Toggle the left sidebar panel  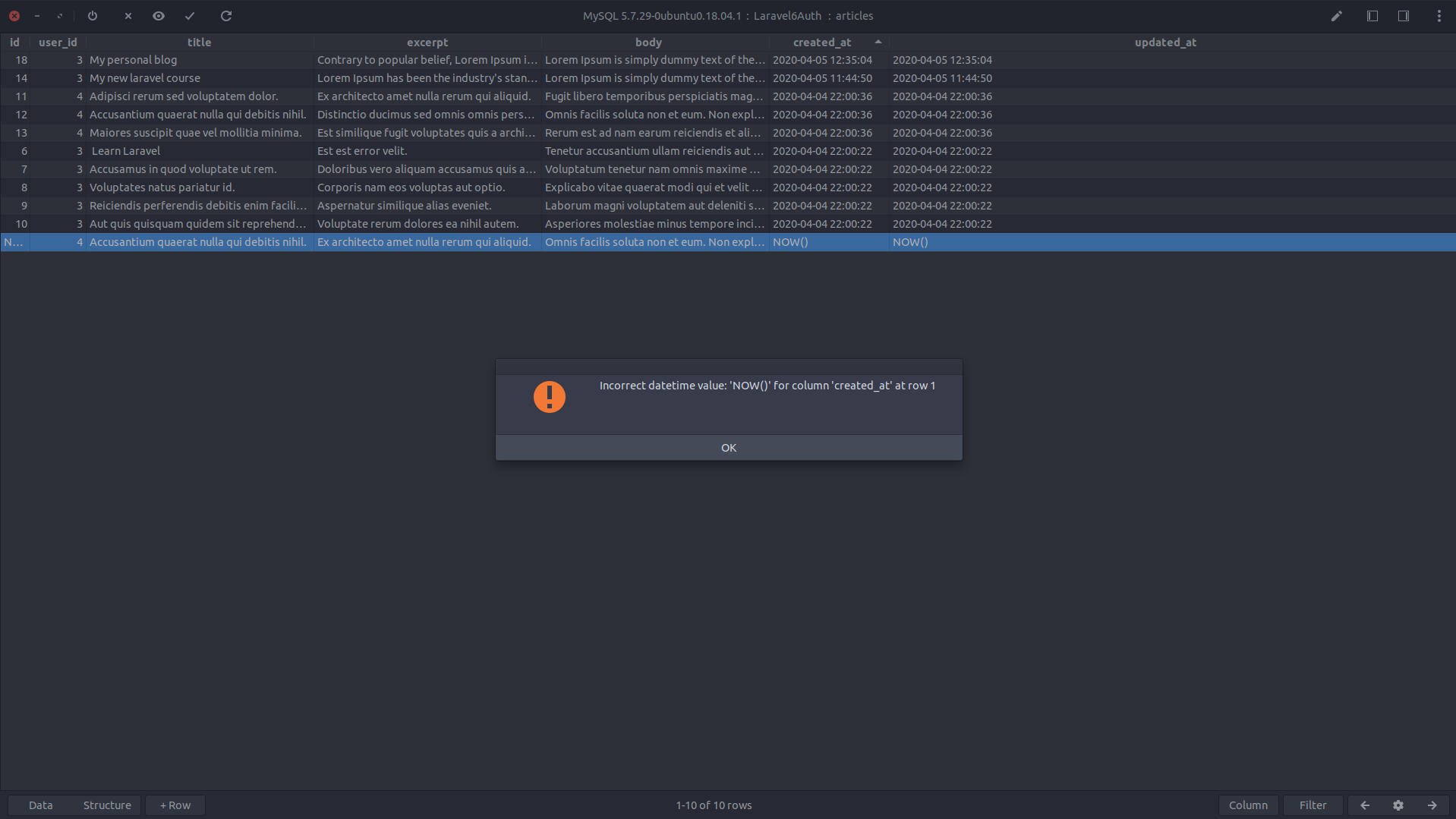(x=1372, y=15)
